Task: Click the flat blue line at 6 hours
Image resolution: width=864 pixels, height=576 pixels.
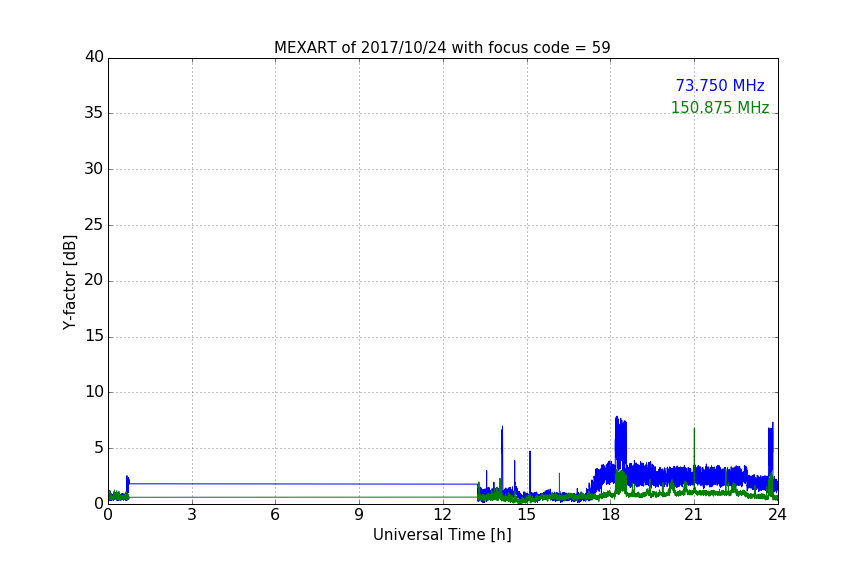Action: [x=275, y=484]
